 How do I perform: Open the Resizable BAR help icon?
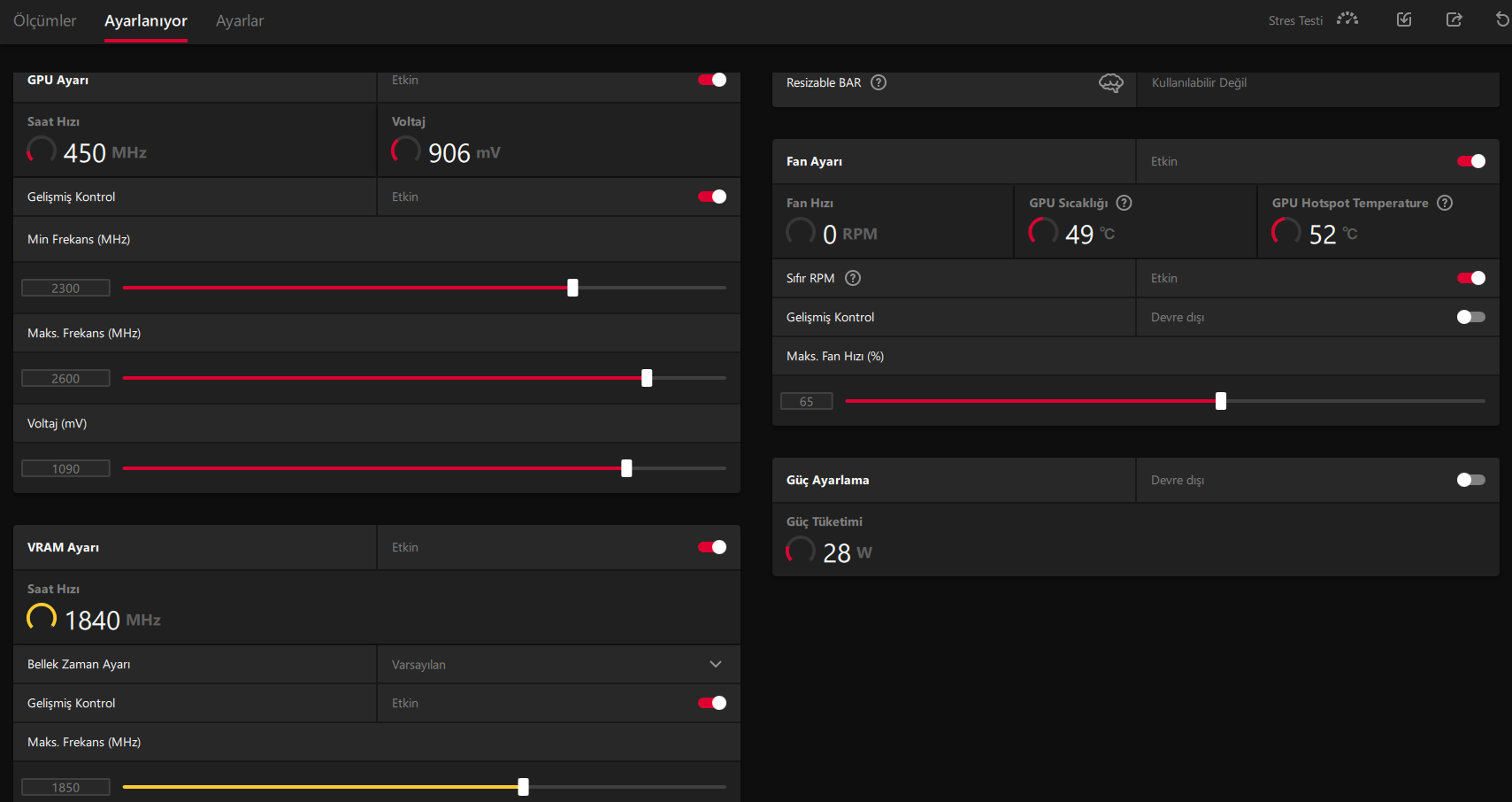pos(879,82)
